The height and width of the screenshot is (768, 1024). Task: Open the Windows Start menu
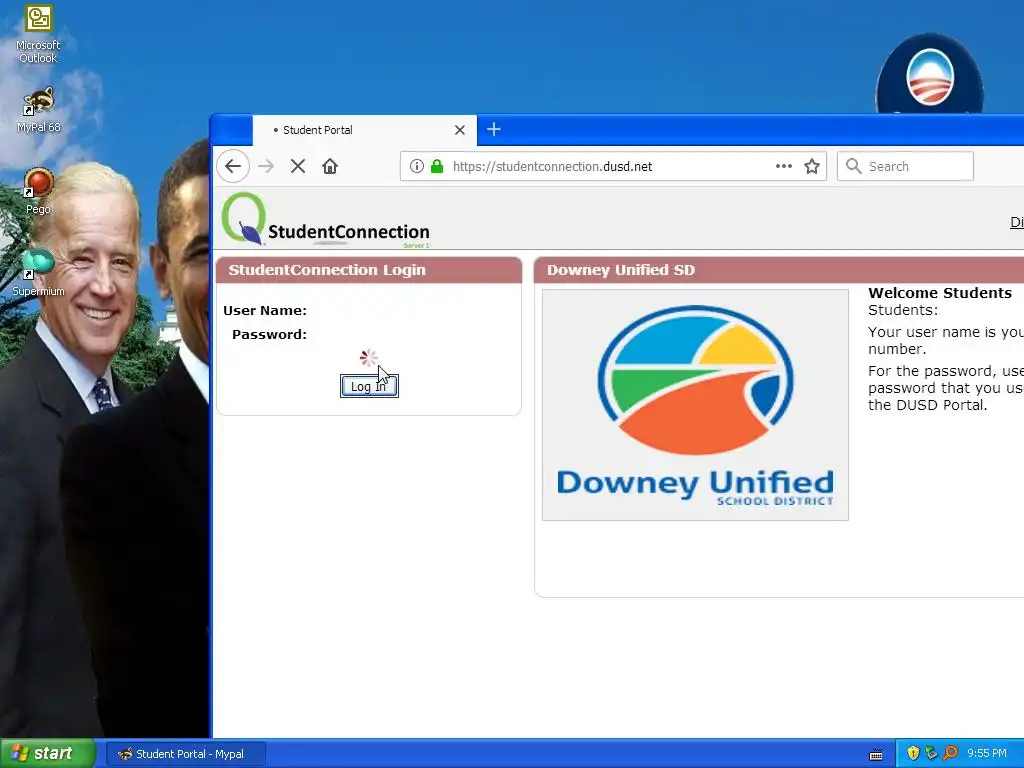coord(48,754)
